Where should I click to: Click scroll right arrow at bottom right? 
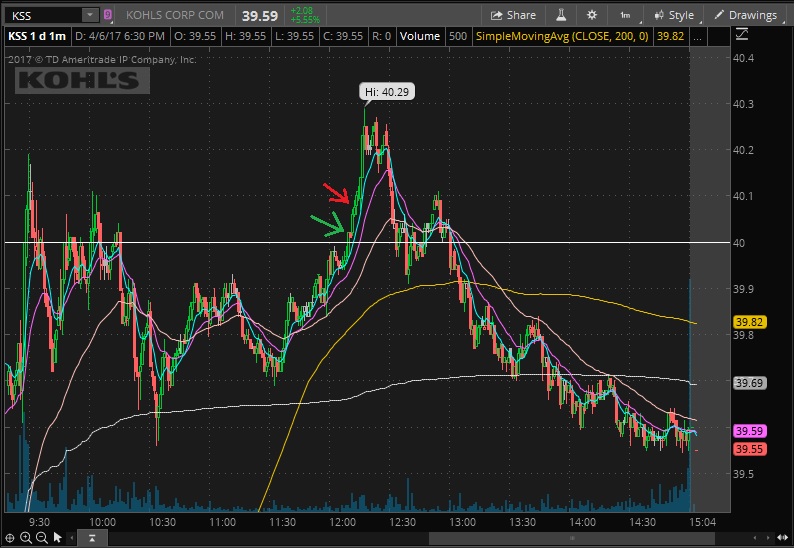click(x=769, y=538)
